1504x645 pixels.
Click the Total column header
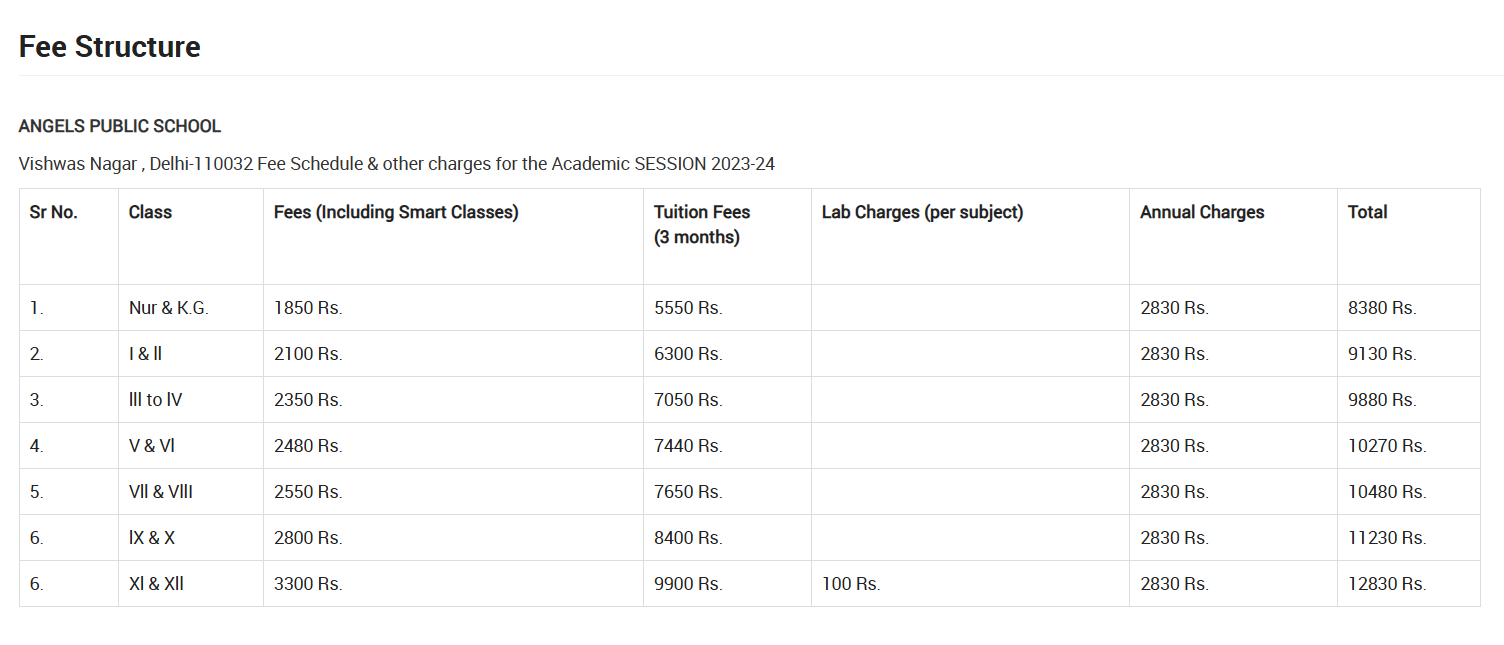pos(1367,212)
